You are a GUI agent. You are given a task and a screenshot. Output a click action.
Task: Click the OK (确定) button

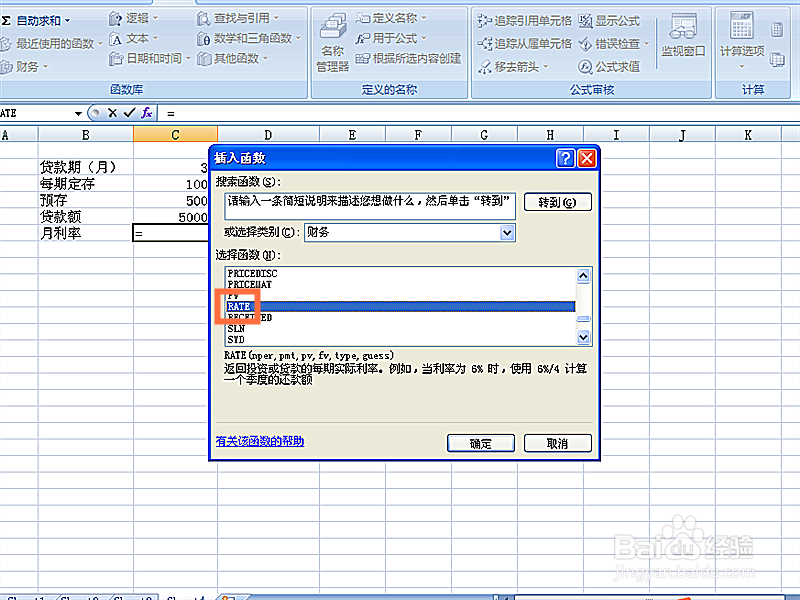(481, 443)
